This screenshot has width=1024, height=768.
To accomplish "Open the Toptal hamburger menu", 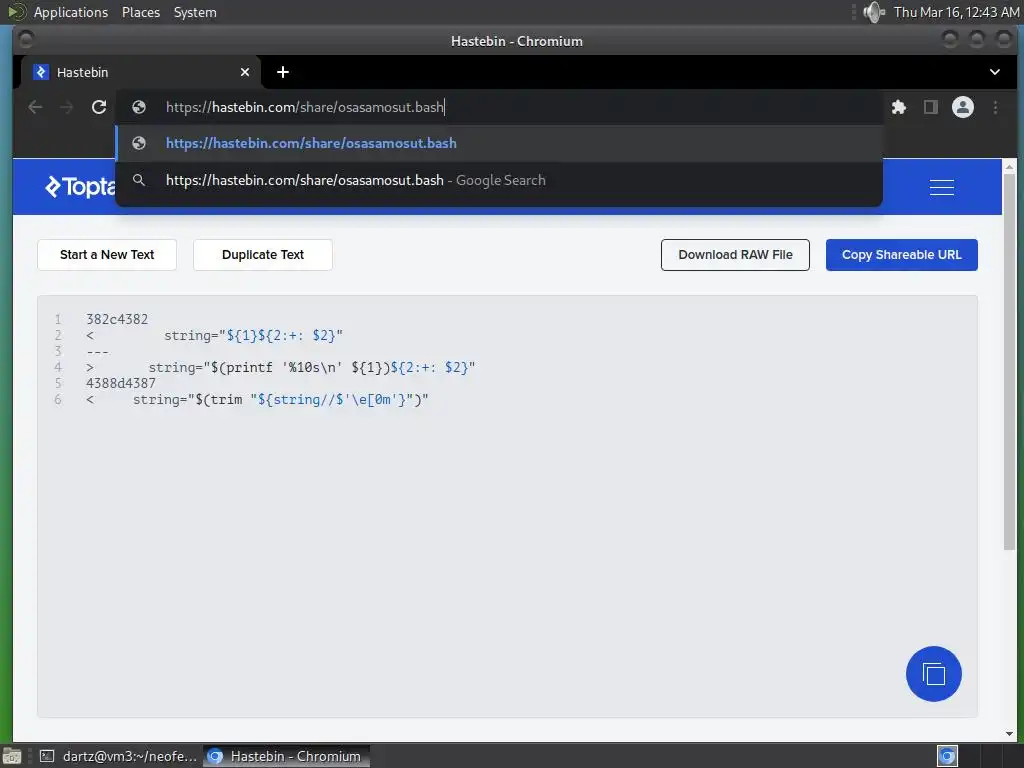I will (x=942, y=187).
